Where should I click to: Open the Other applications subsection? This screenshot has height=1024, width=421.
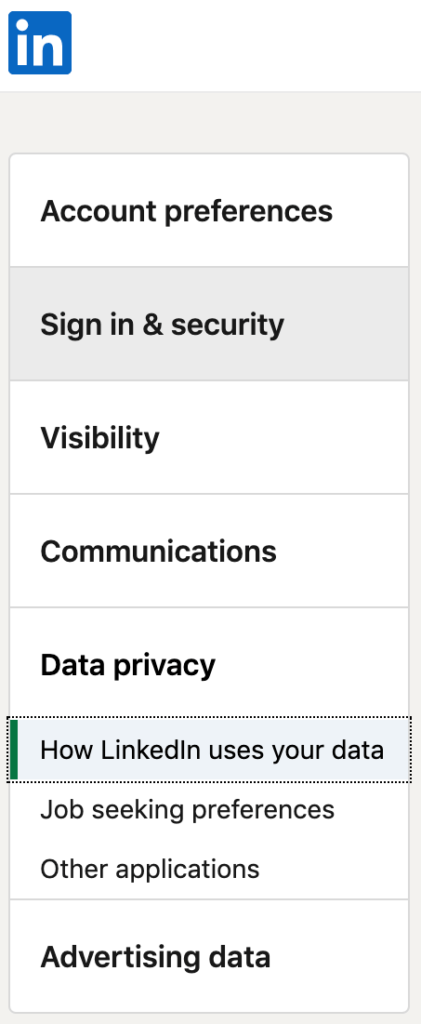pos(150,869)
